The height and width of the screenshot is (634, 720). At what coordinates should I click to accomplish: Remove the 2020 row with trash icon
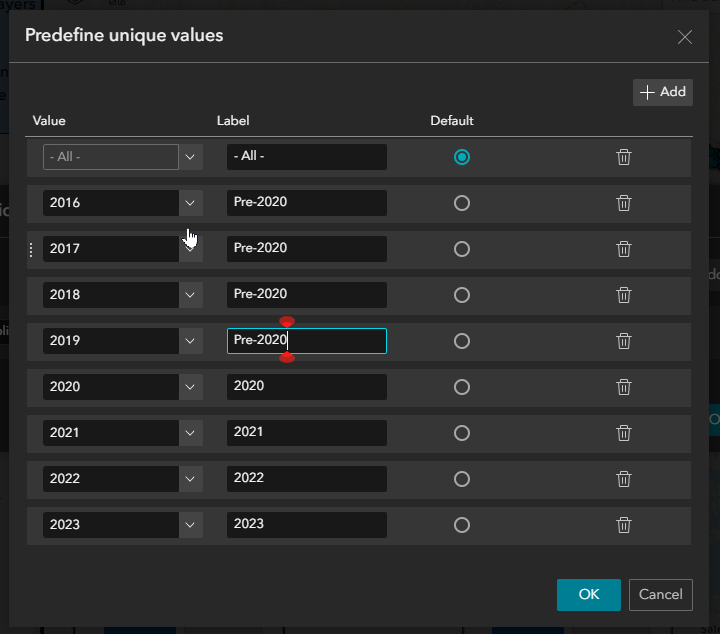624,387
